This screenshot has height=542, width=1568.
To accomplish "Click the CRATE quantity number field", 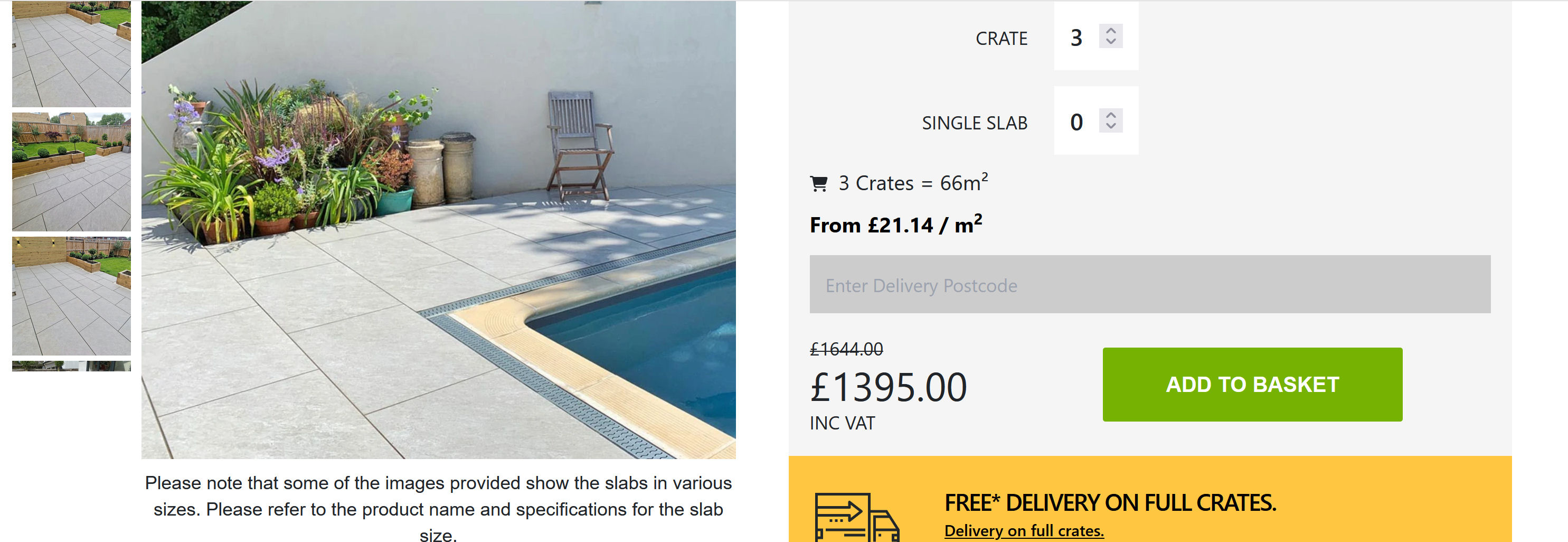I will pos(1077,38).
